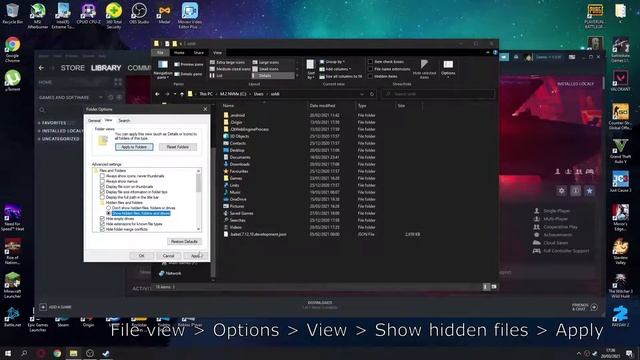Open 'Add columns' dropdown in ribbon
Screen dimensions: 640x360
coord(335,69)
